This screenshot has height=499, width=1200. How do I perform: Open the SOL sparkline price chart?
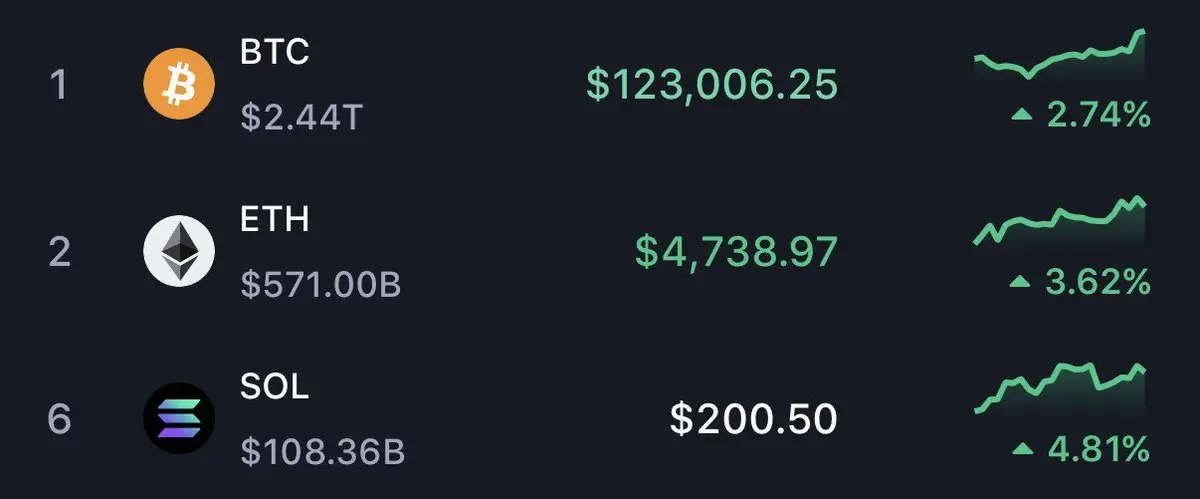tap(1060, 388)
